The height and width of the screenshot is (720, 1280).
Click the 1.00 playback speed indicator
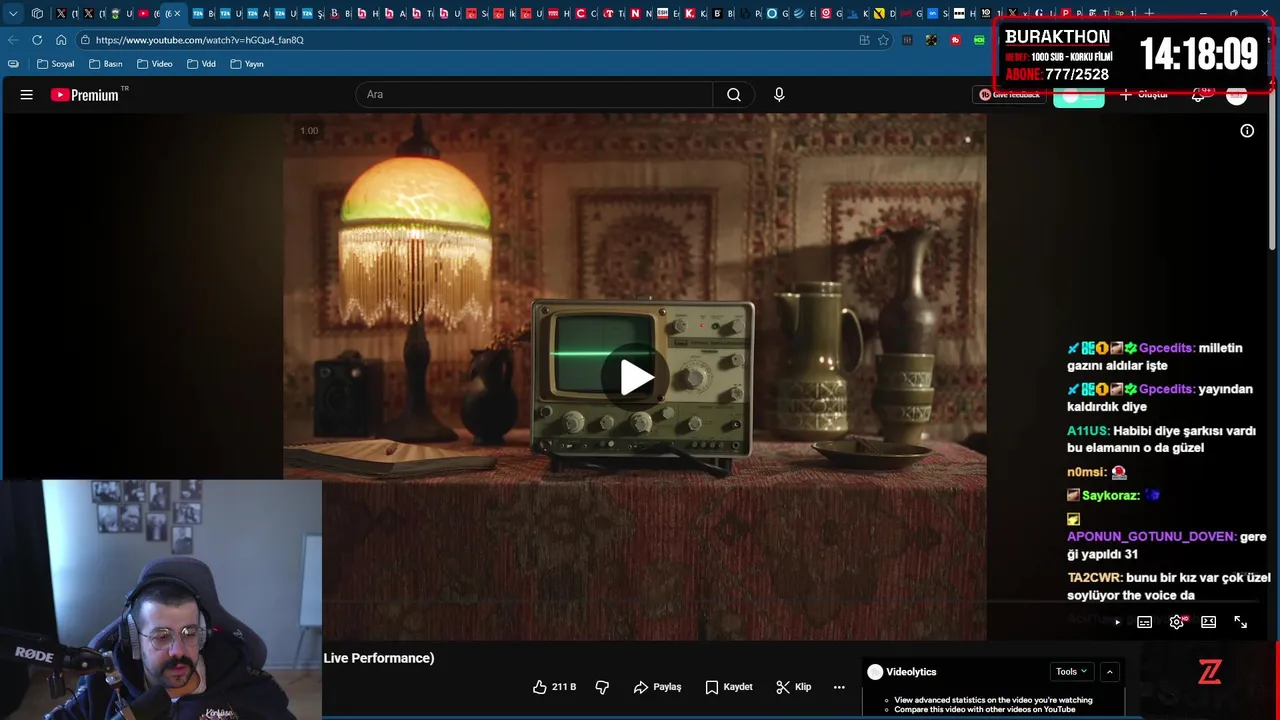coord(309,131)
